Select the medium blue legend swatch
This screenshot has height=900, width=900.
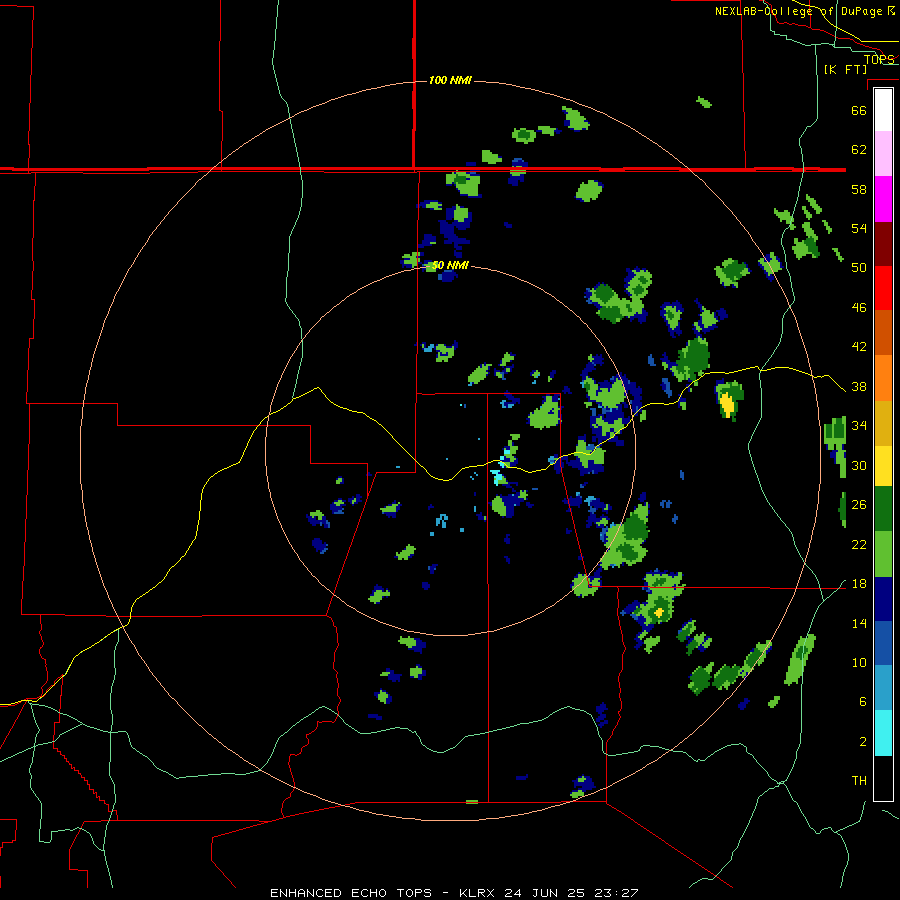click(x=883, y=643)
